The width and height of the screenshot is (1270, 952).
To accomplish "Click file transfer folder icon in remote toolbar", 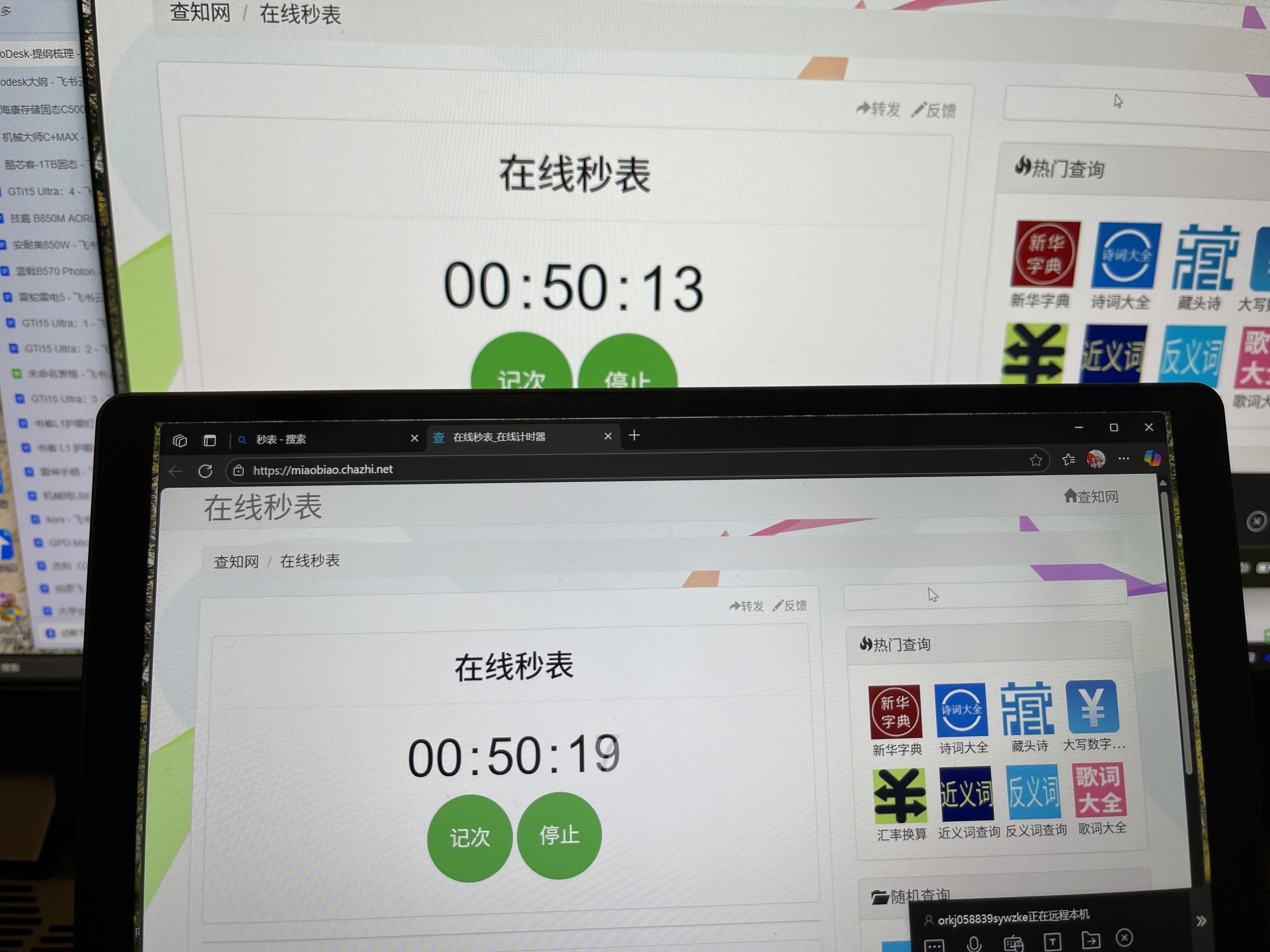I will [1090, 940].
